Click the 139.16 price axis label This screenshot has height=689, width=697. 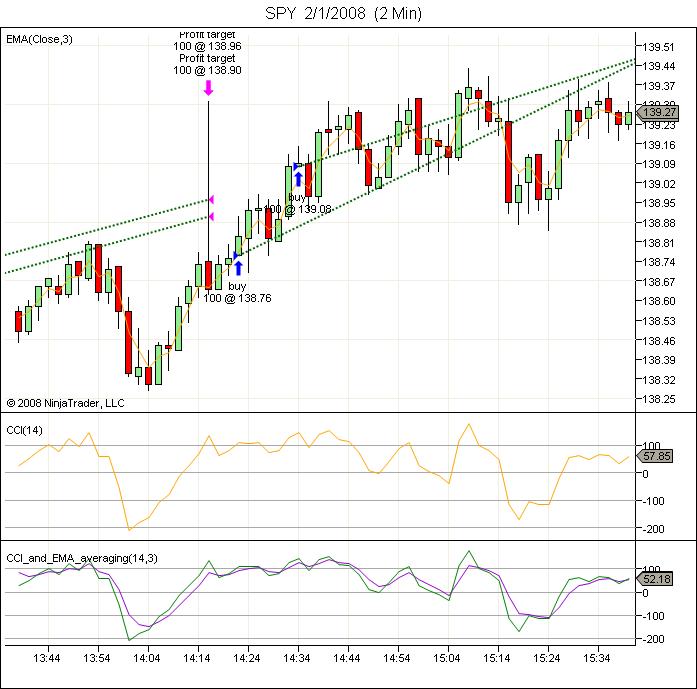658,145
